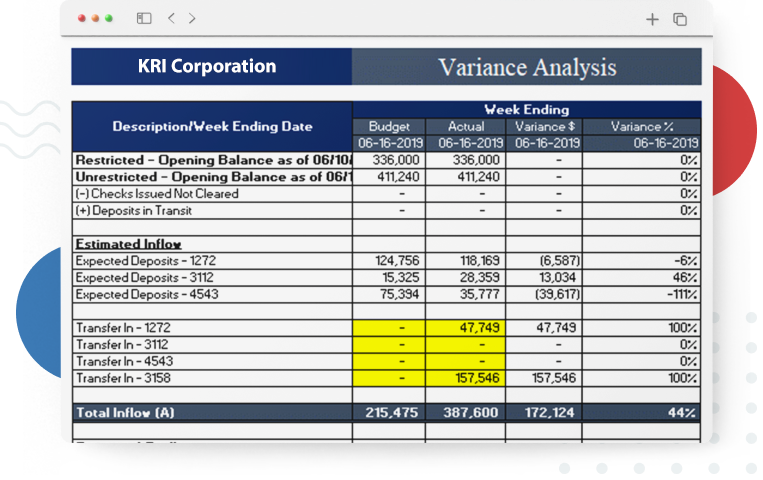763x480 pixels.
Task: Click variance cell 13,034
Action: pos(544,277)
